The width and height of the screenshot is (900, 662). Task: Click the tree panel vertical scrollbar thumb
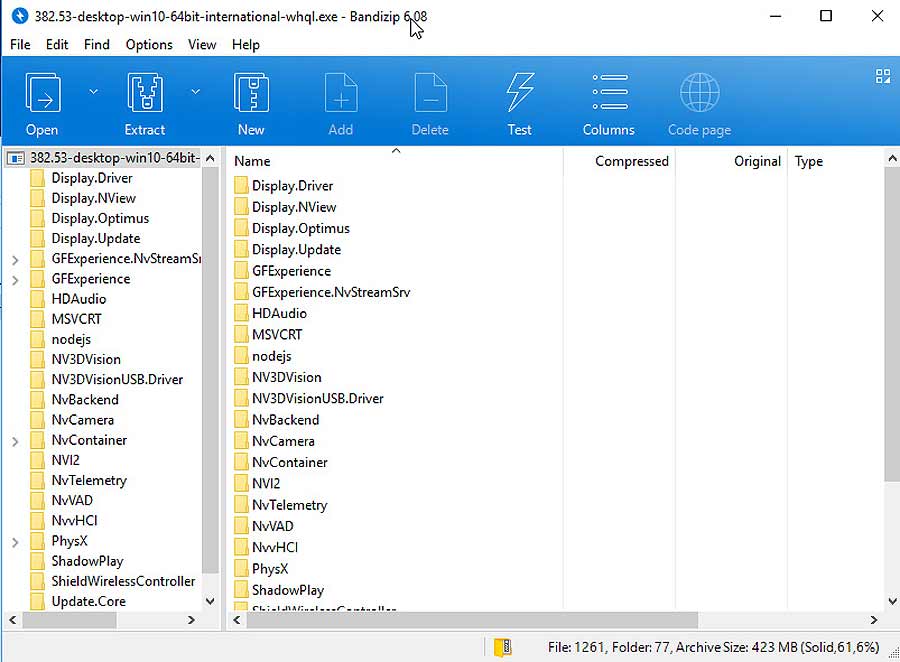point(210,370)
